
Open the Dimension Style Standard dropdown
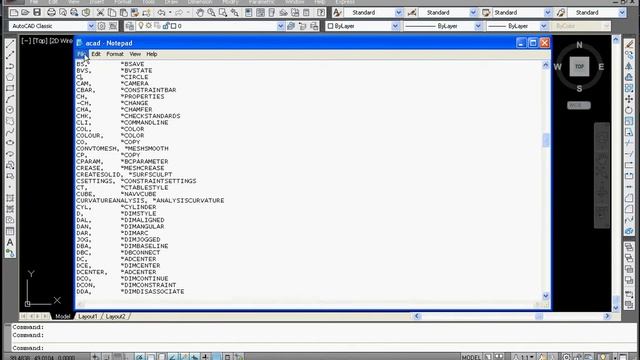coord(473,13)
